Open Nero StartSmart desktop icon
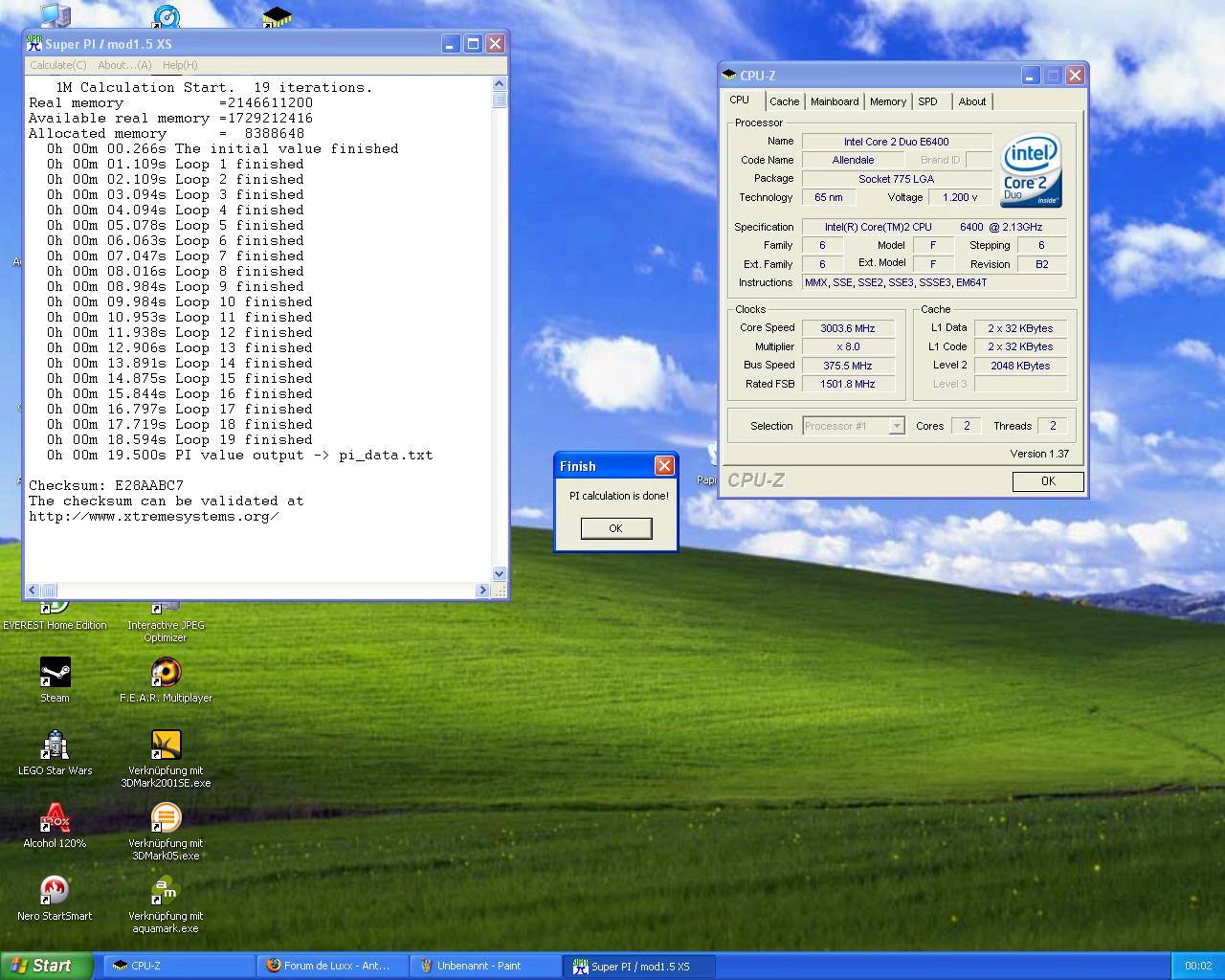 (55, 890)
